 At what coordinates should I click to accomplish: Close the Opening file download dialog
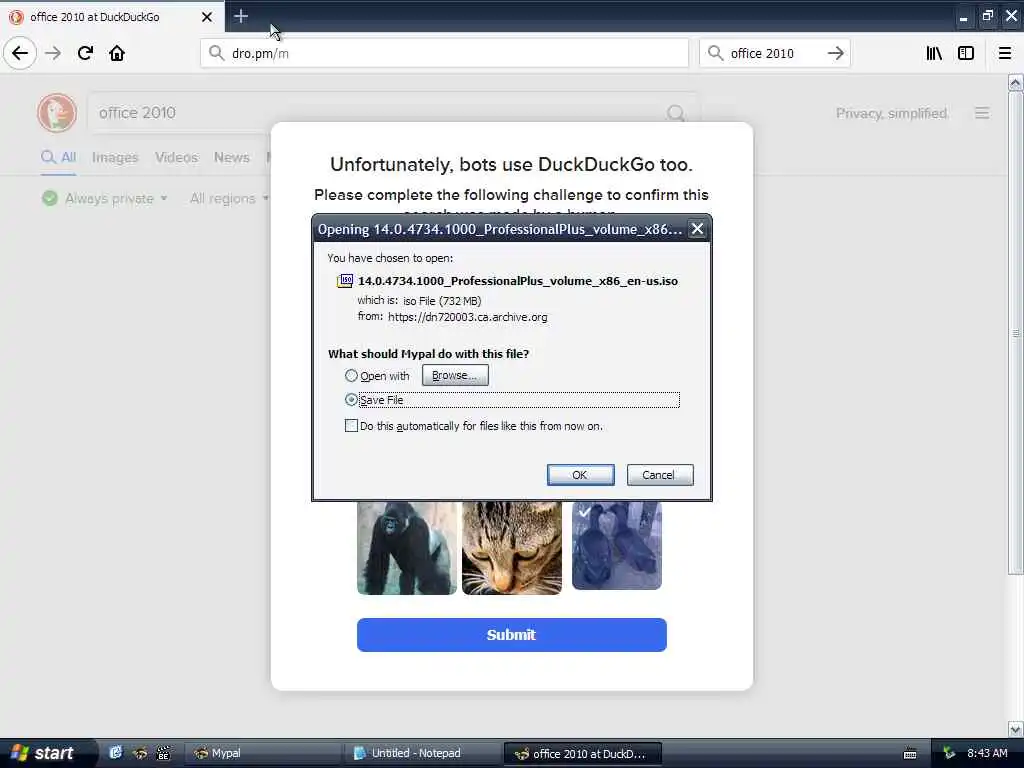(x=697, y=229)
